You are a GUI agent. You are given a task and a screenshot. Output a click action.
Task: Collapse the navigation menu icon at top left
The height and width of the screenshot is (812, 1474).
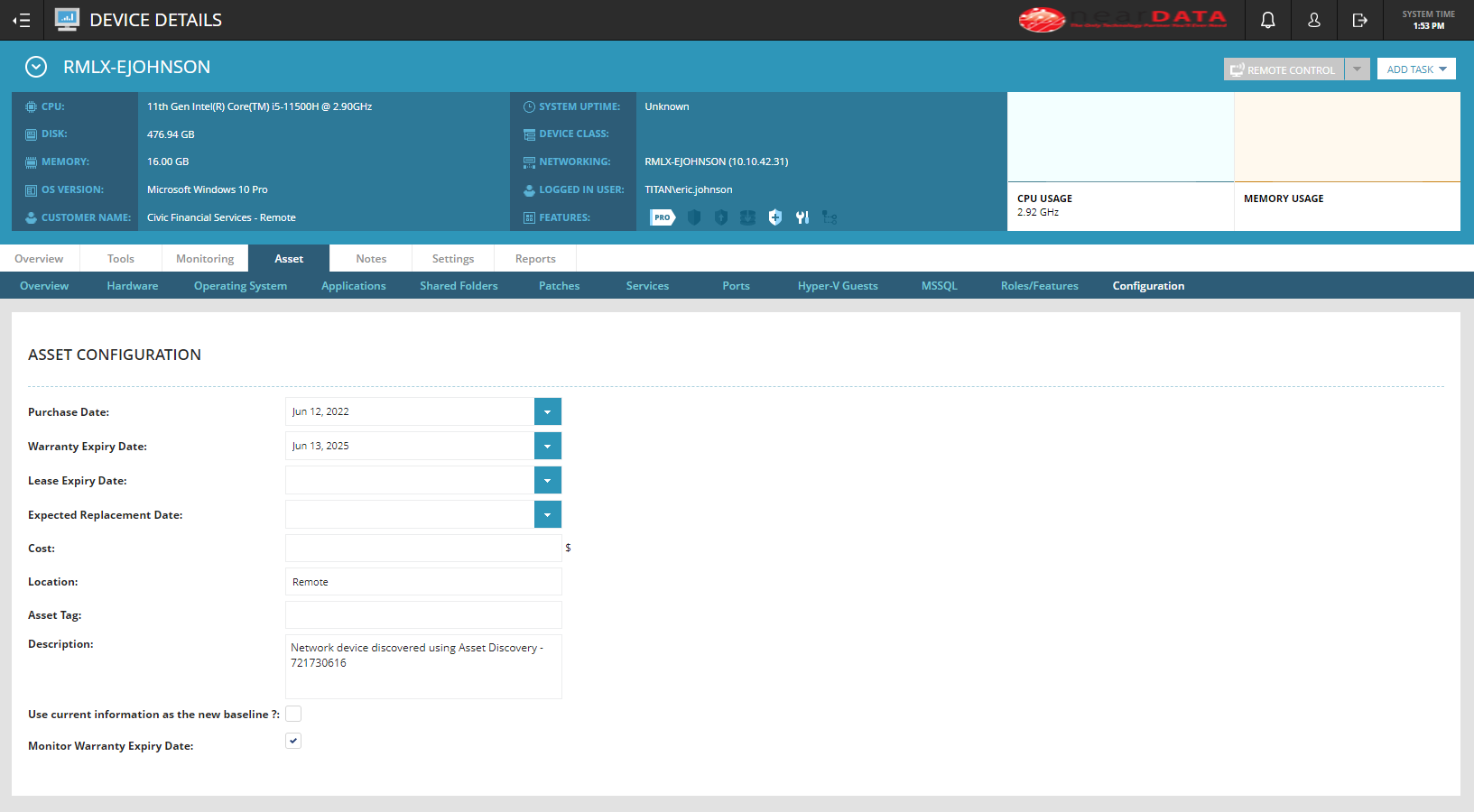[21, 20]
